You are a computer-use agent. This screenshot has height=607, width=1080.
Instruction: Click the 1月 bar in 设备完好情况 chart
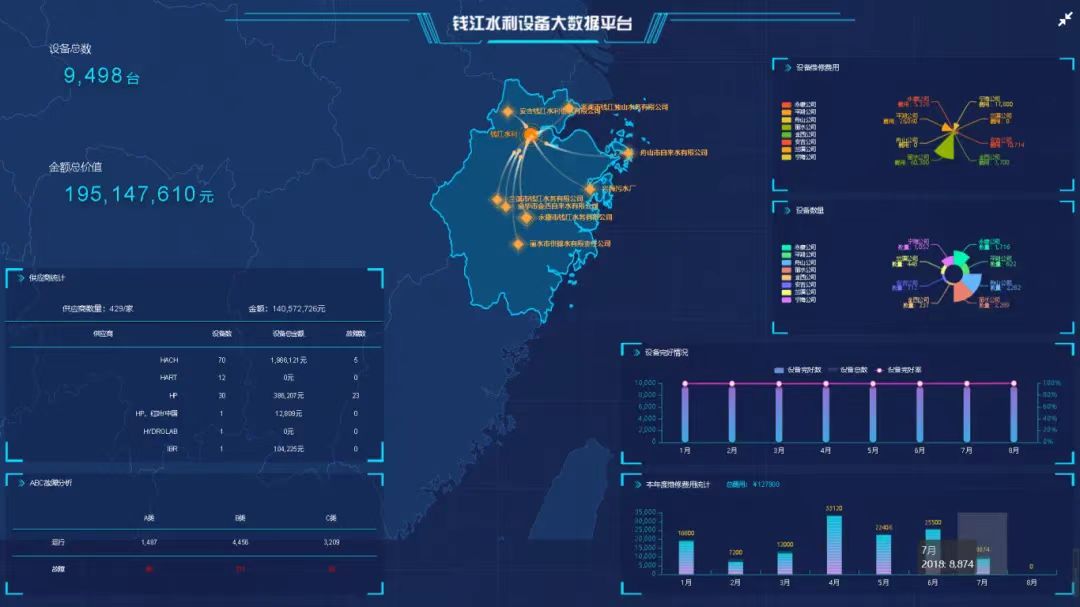coord(685,413)
